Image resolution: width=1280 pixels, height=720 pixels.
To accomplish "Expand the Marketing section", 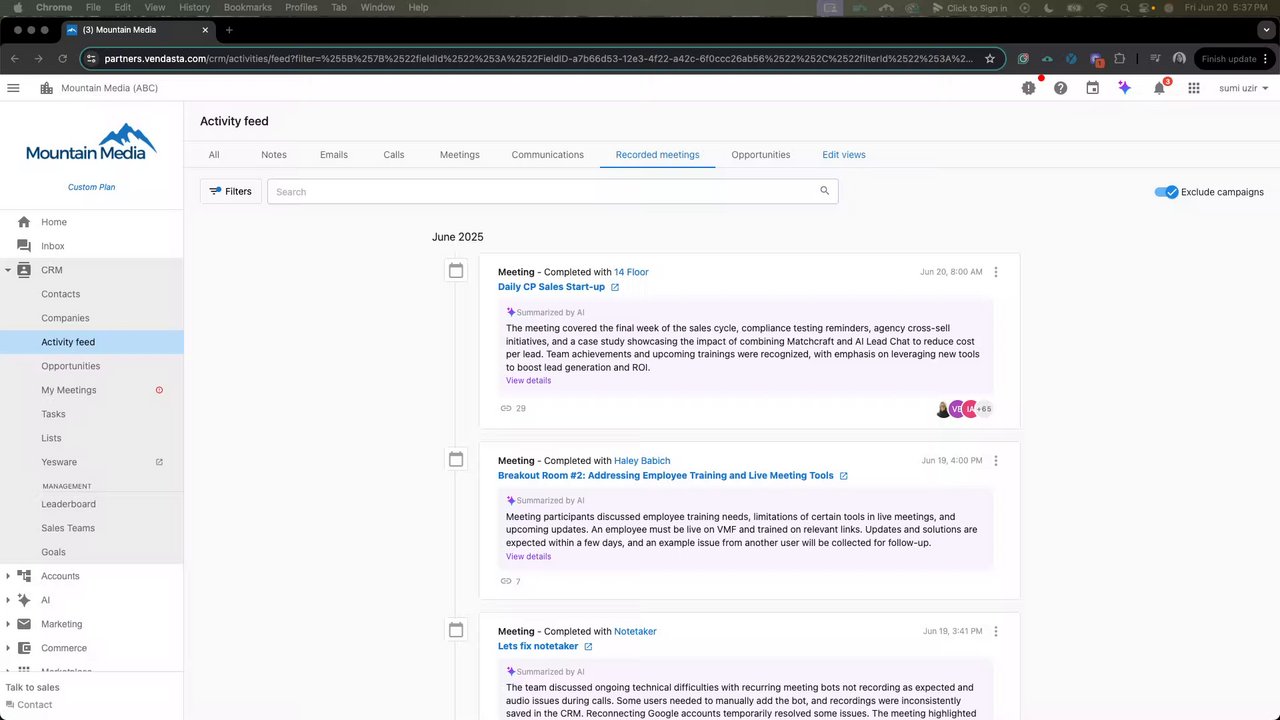I will [x=8, y=624].
